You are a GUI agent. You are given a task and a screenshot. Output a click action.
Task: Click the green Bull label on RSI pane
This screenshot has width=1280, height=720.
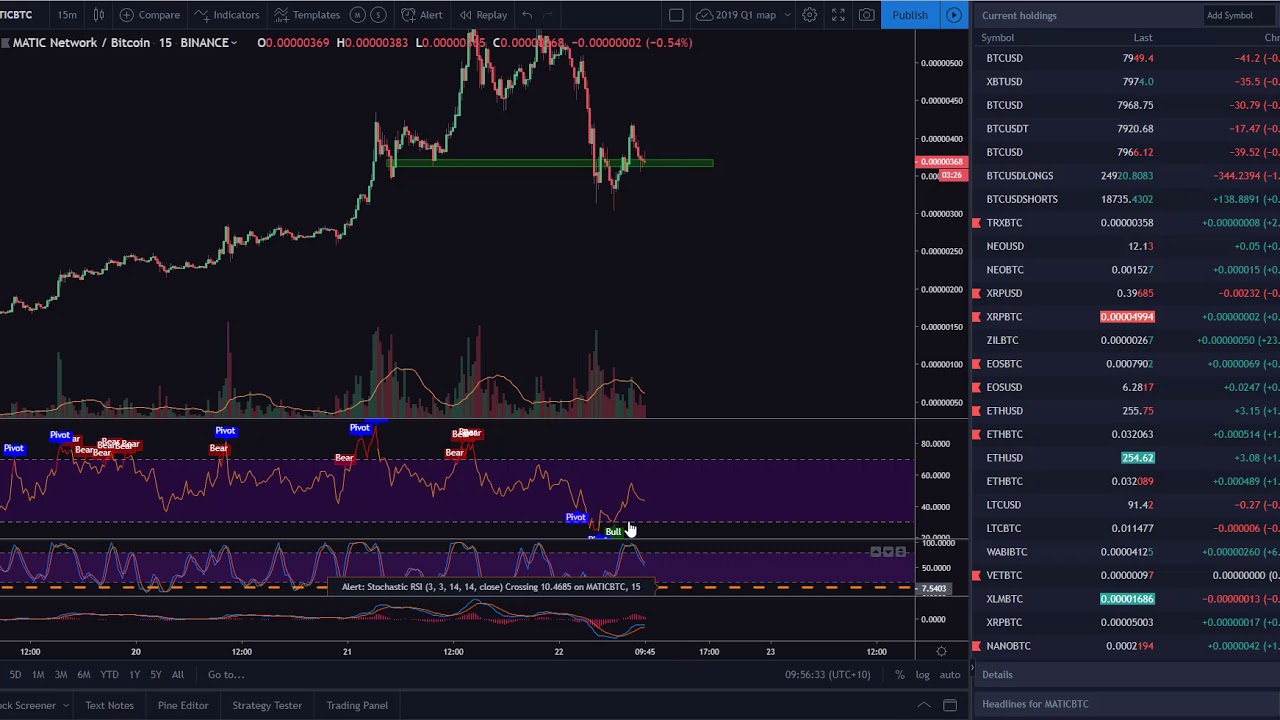point(612,532)
